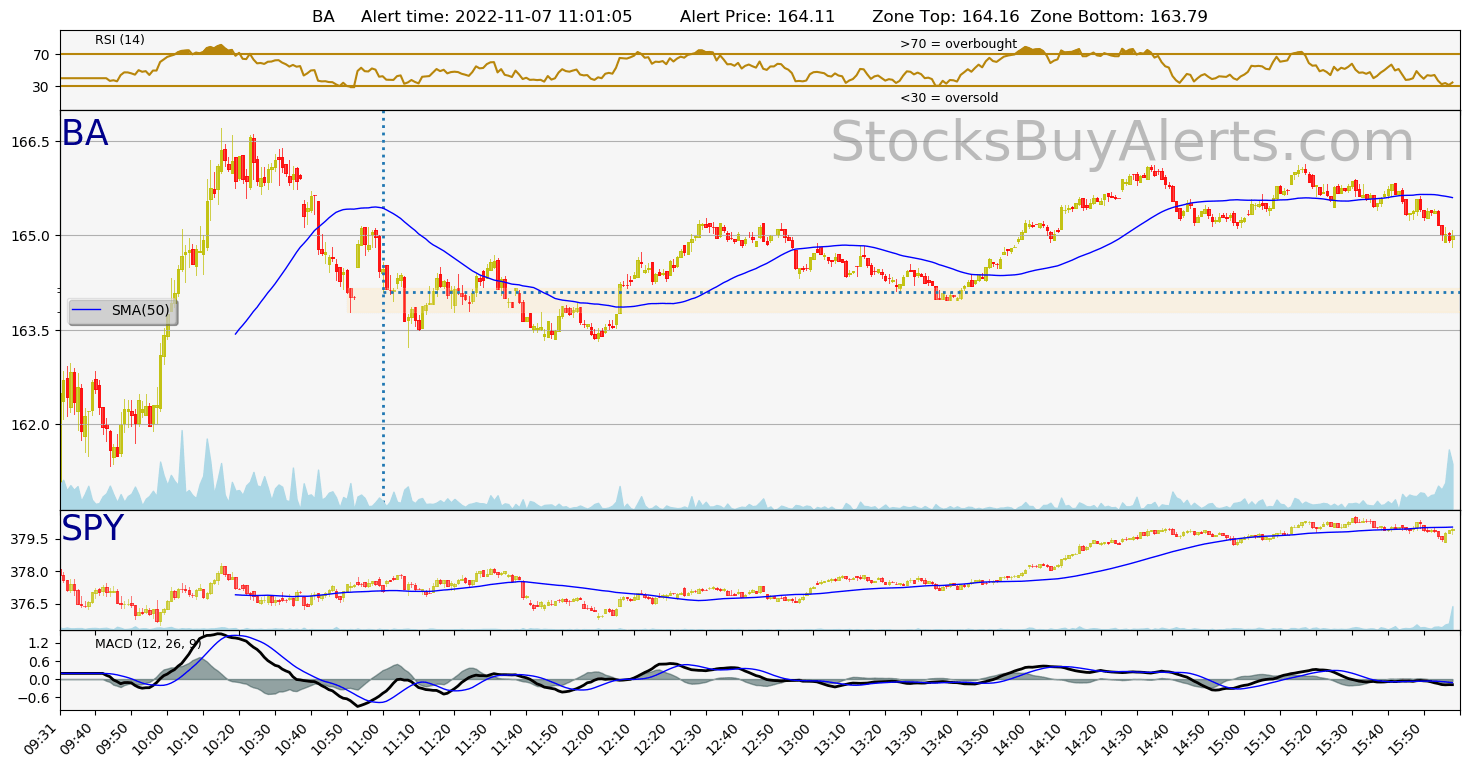Click the Zone Top: 164.16 text
The width and height of the screenshot is (1474, 768).
click(946, 16)
